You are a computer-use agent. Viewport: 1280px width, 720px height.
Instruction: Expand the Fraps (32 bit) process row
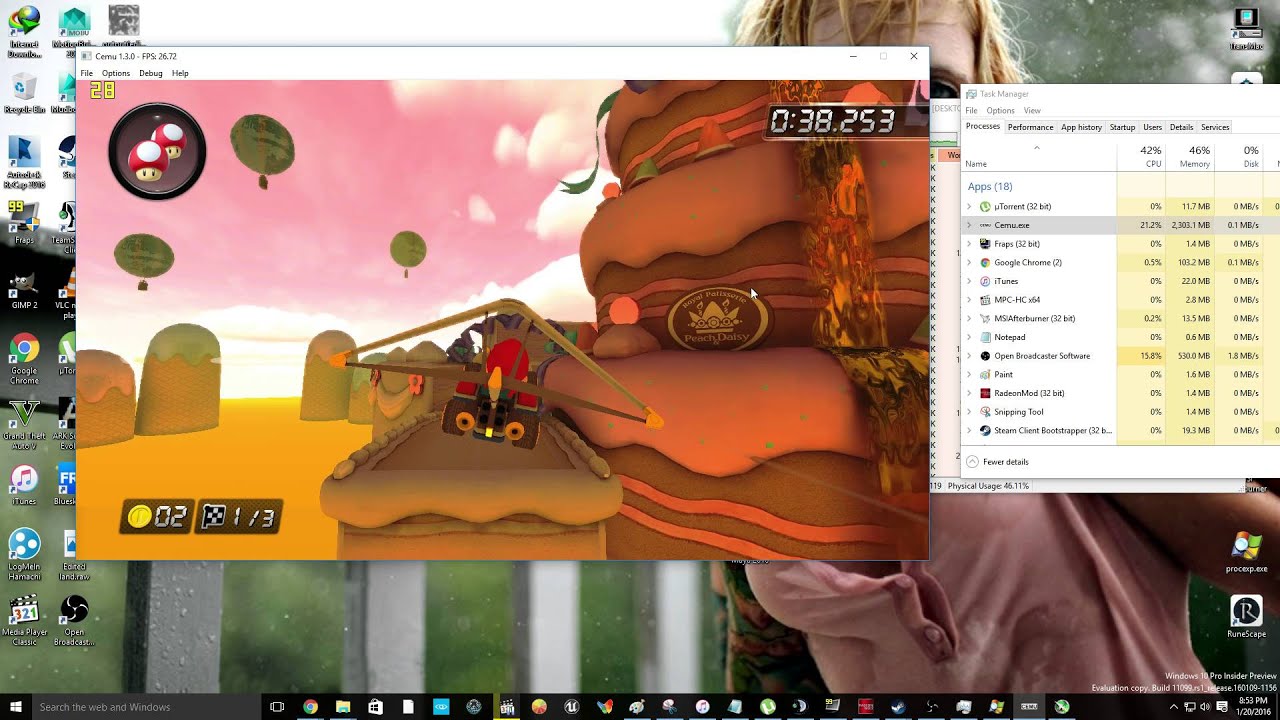tap(969, 244)
